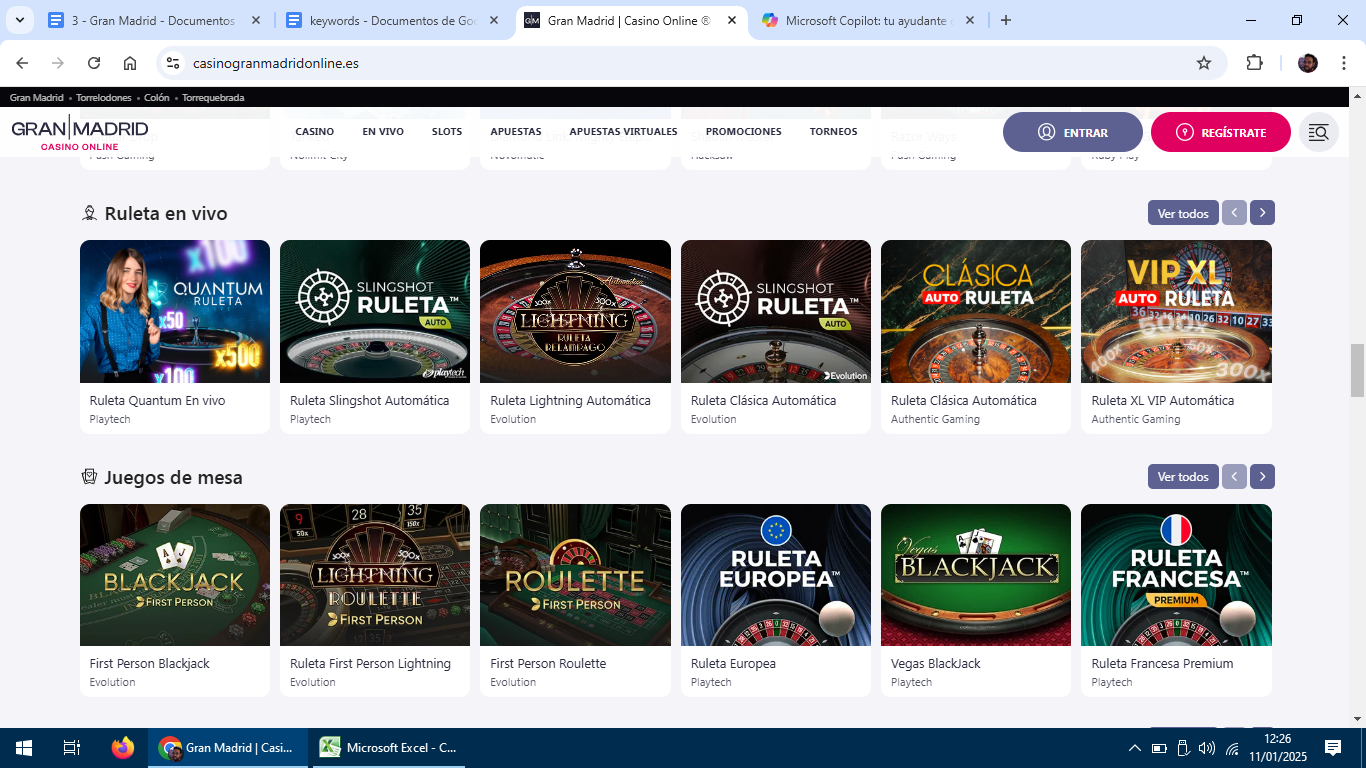The height and width of the screenshot is (768, 1366).
Task: Click the ENTRAR login button
Action: point(1072,132)
